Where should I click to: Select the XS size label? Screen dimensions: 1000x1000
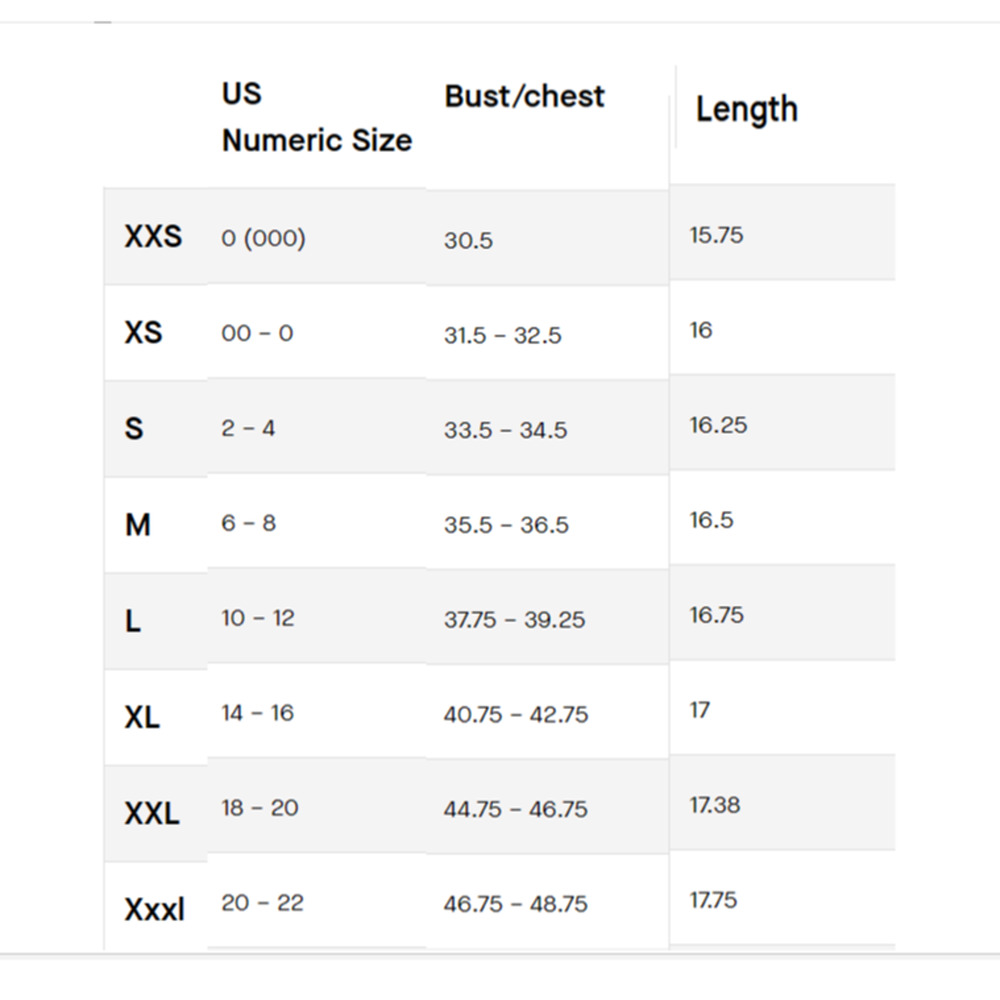(x=143, y=333)
